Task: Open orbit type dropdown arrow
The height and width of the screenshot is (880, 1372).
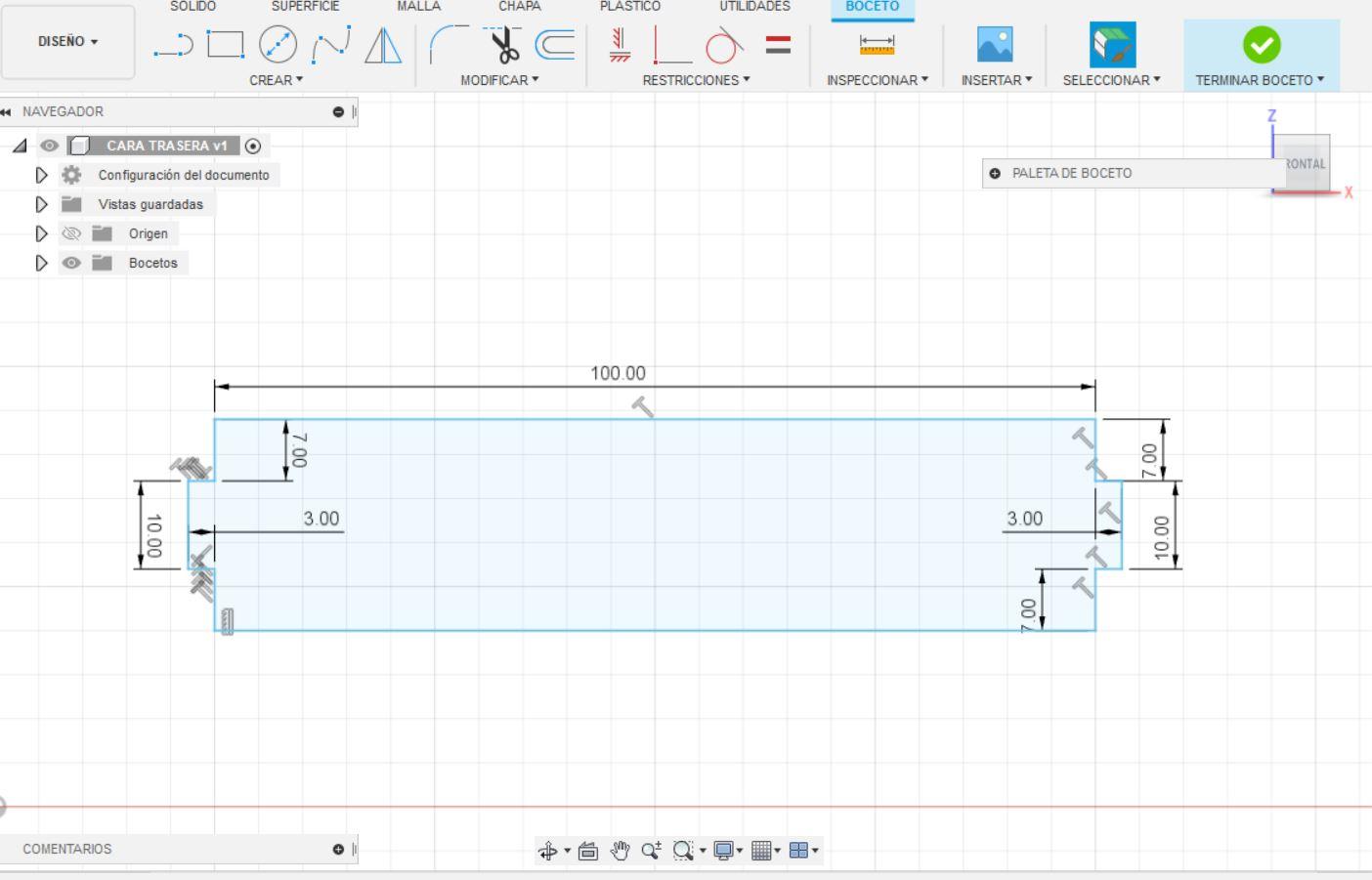Action: tap(567, 851)
